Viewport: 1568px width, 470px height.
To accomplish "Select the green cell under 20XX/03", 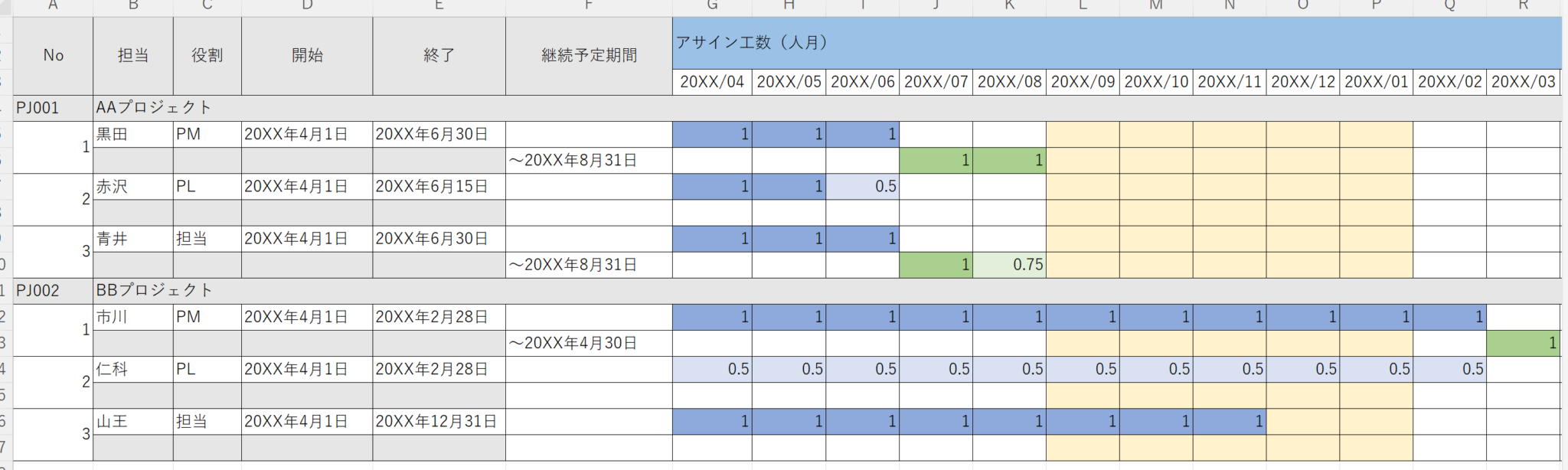I will pos(1523,344).
